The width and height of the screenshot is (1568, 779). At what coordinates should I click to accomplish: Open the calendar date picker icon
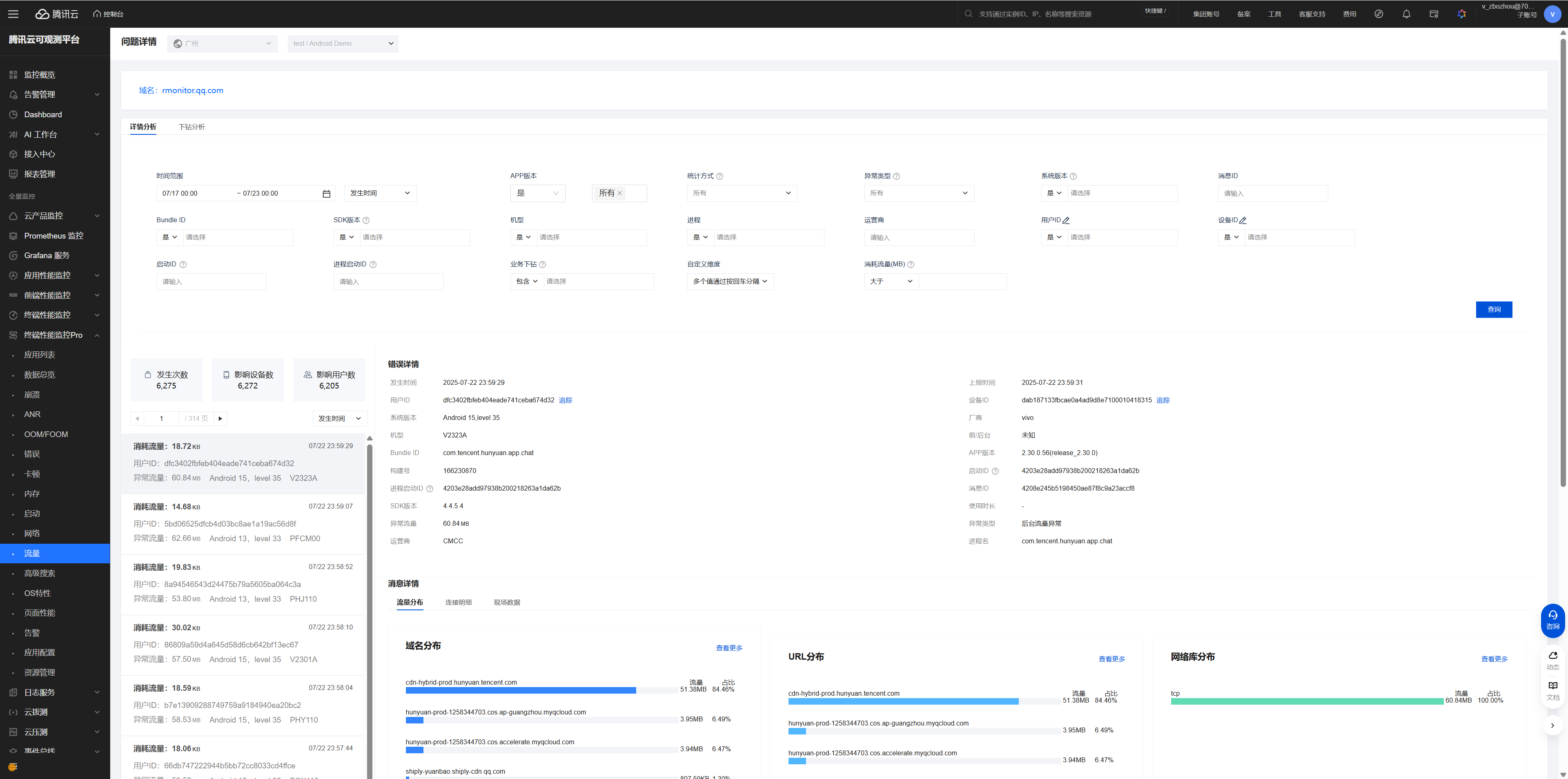point(326,194)
